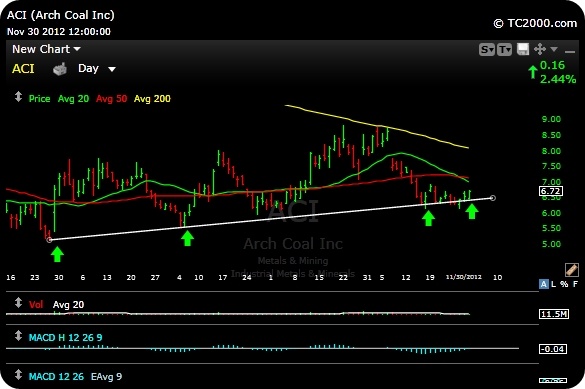Click the TC2000.com copyright text
The image size is (585, 389).
(535, 23)
